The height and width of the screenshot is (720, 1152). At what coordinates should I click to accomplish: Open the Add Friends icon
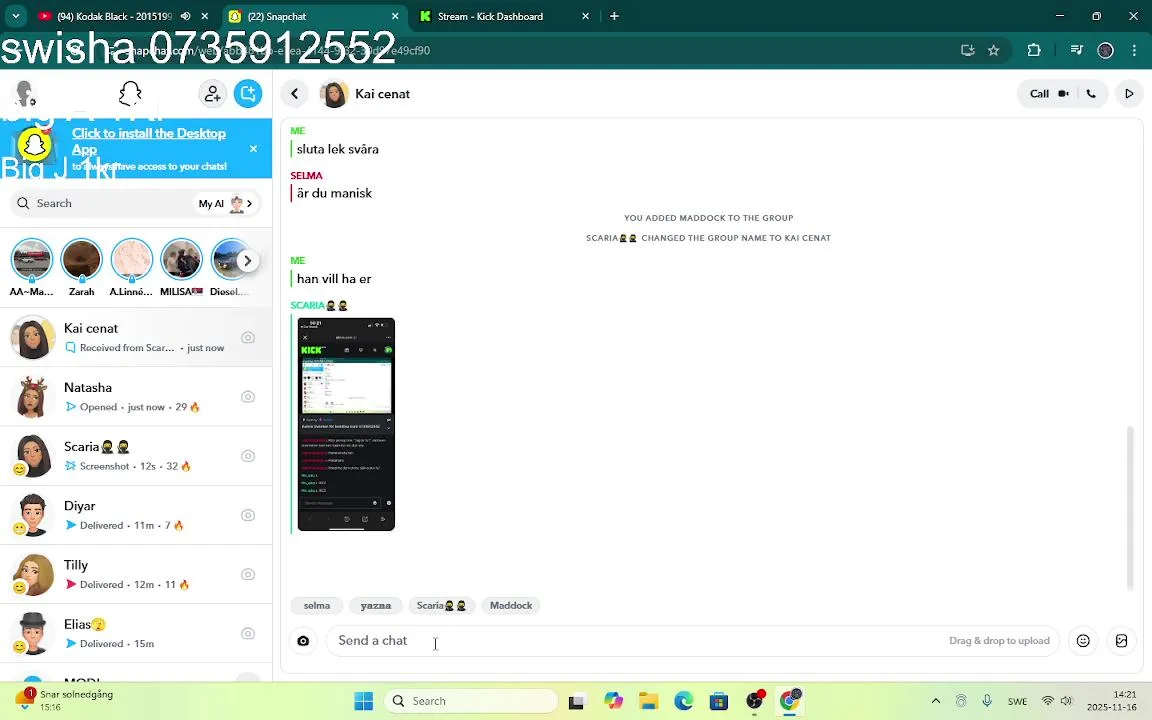click(x=212, y=94)
